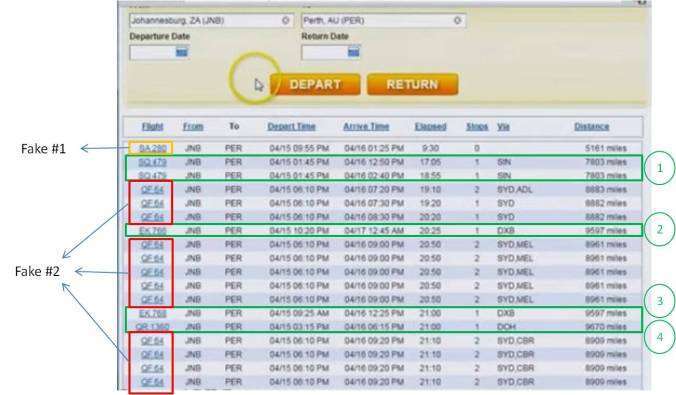Screen dimensions: 676x395
Task: Clear the Johannesburg origin field icon
Action: tap(285, 20)
